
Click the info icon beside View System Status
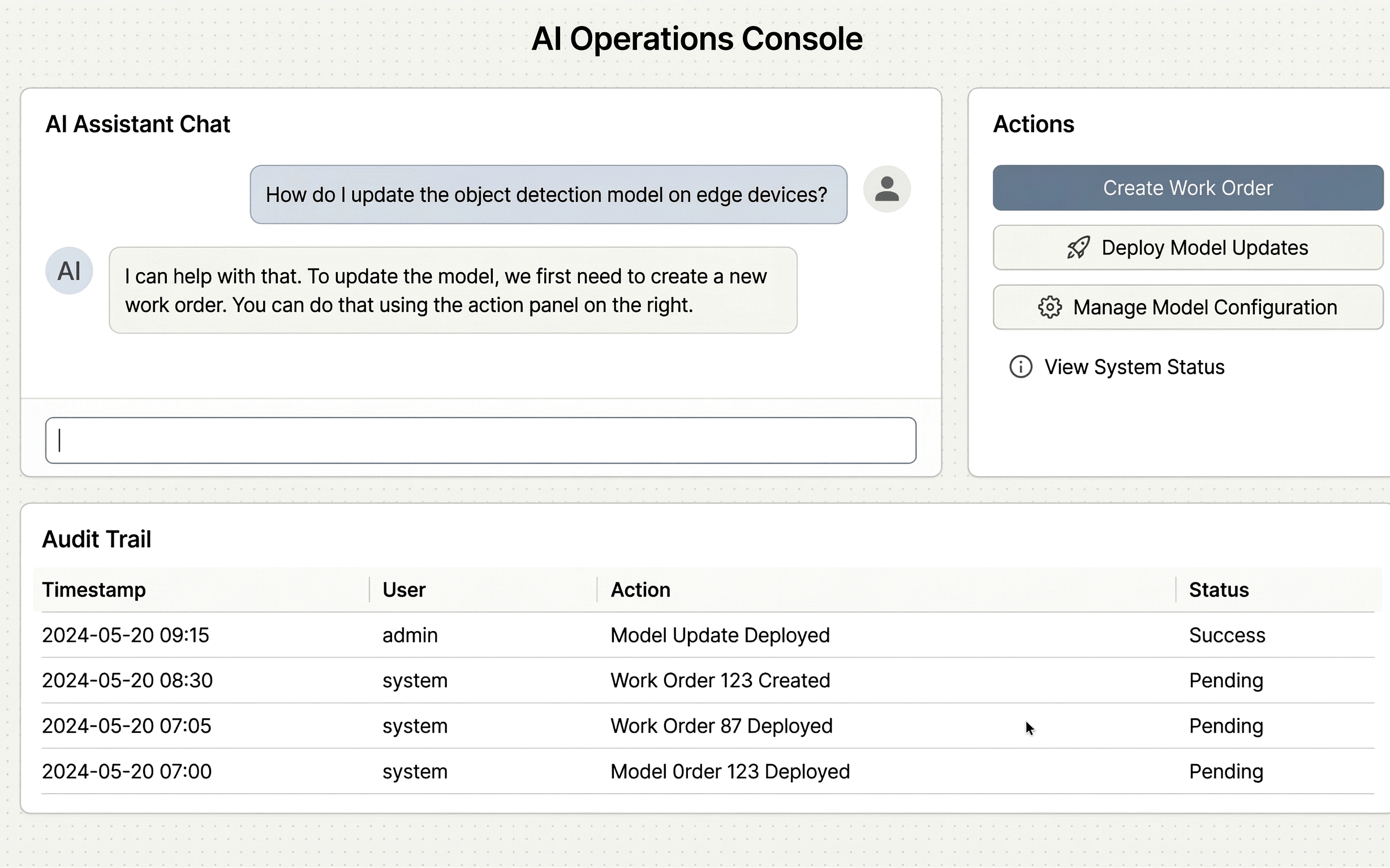click(x=1020, y=367)
